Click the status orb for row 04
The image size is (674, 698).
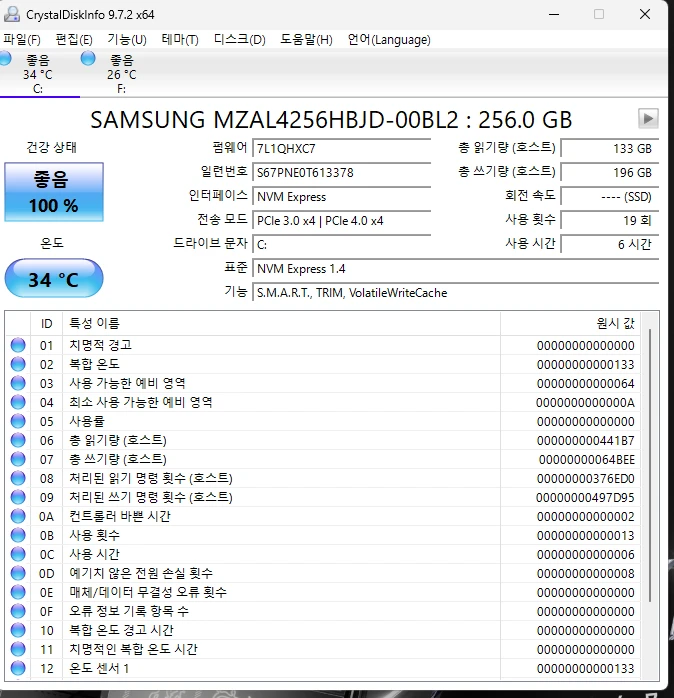coord(18,402)
